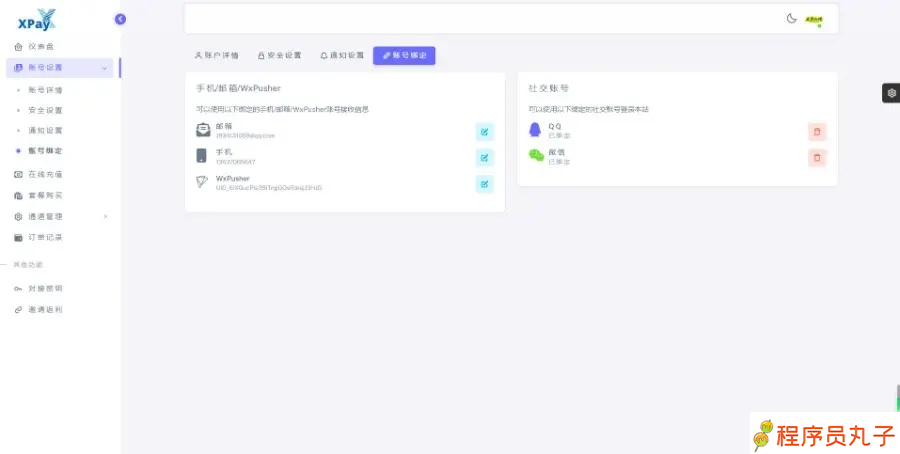Expand the 通道管理 sidebar menu
Image resolution: width=900 pixels, height=454 pixels.
[x=60, y=216]
